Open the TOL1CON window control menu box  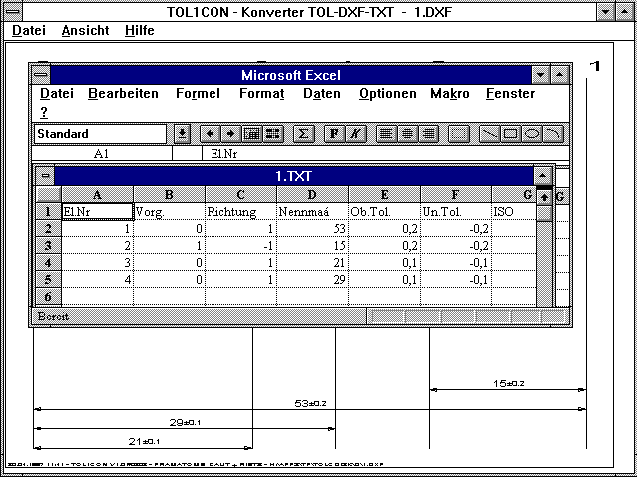coord(13,11)
